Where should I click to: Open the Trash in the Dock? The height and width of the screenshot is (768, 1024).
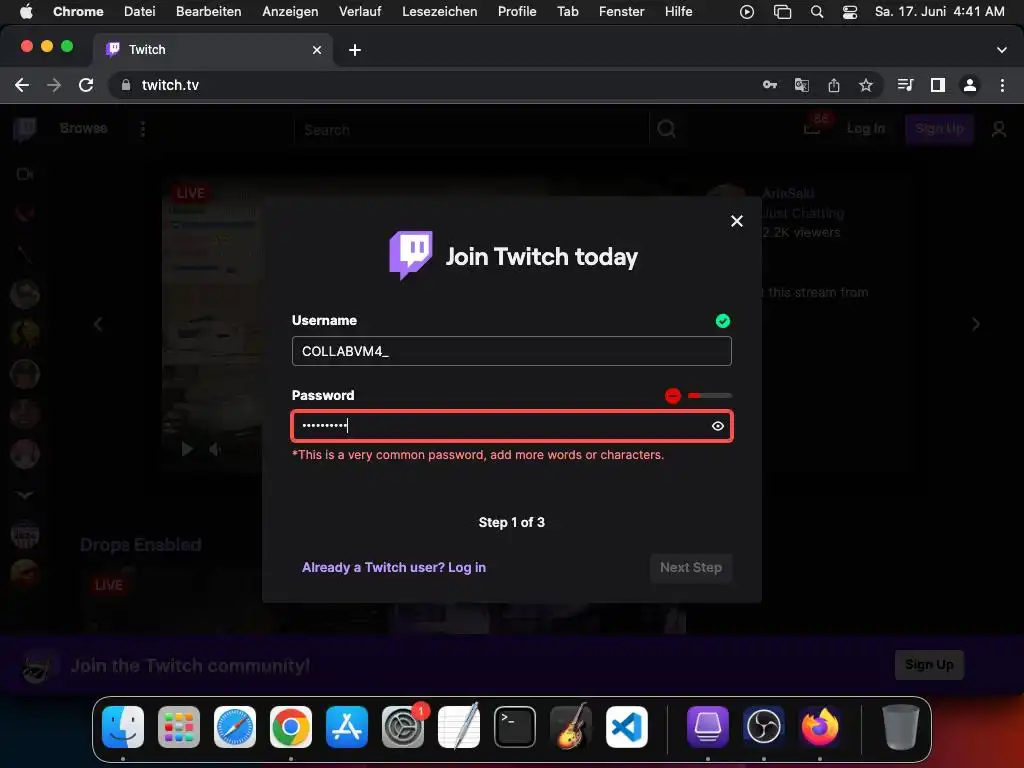click(901, 727)
